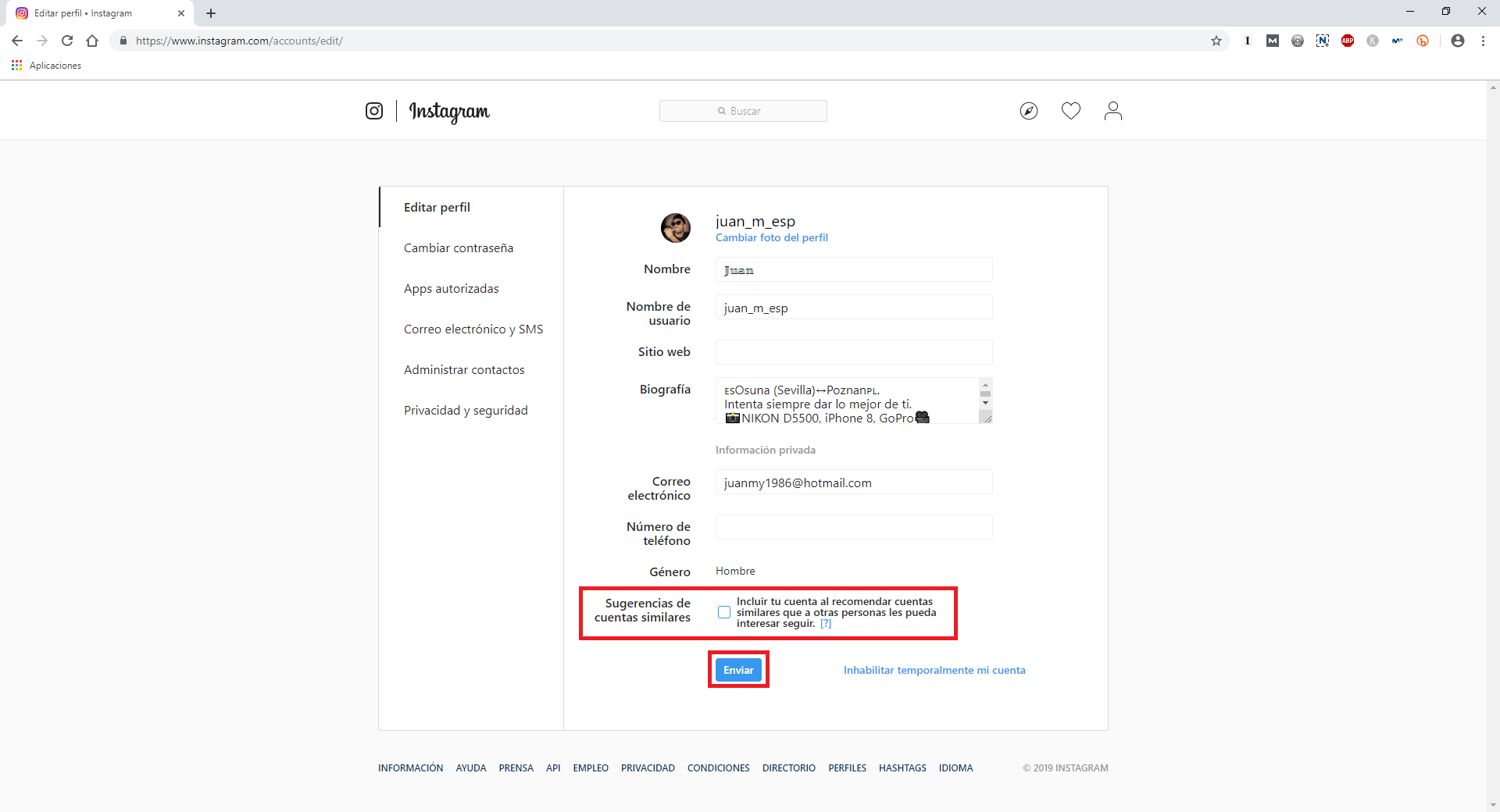Click the Instagram camera logo icon
1500x812 pixels.
pos(374,111)
